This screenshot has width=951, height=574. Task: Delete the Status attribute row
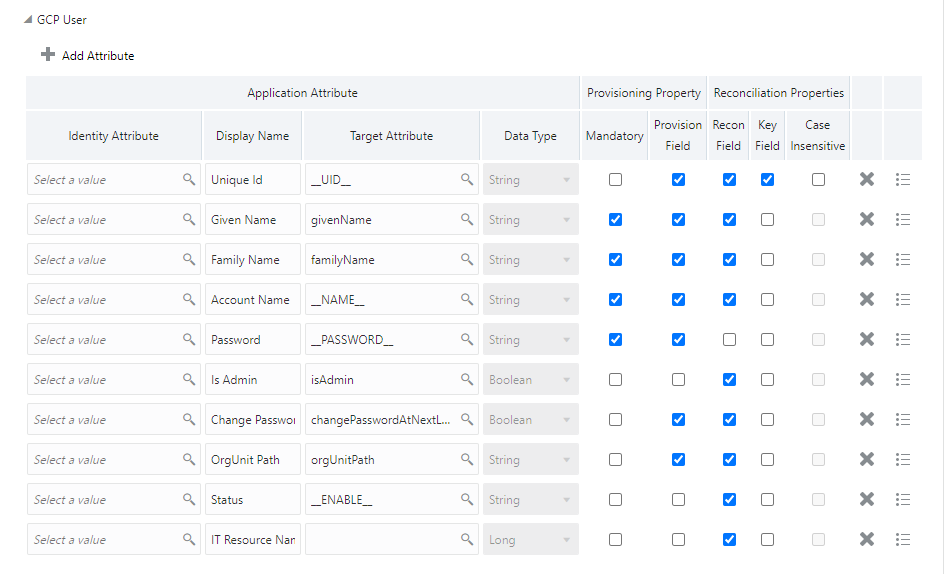pyautogui.click(x=867, y=499)
